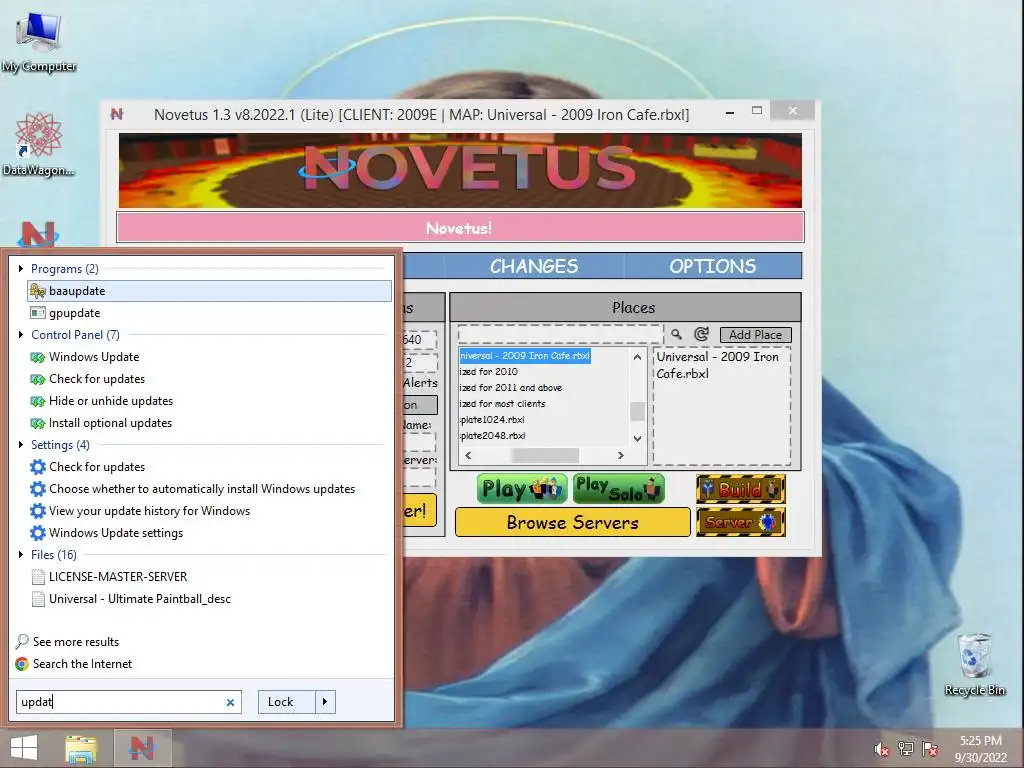Switch to the CHANGES tab in Novetus
This screenshot has height=768, width=1024.
(x=534, y=266)
